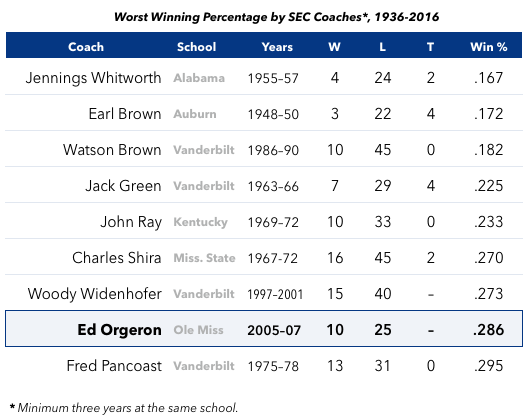This screenshot has width=527, height=420.
Task: Click Earl Brown's Auburn school label
Action: click(195, 114)
